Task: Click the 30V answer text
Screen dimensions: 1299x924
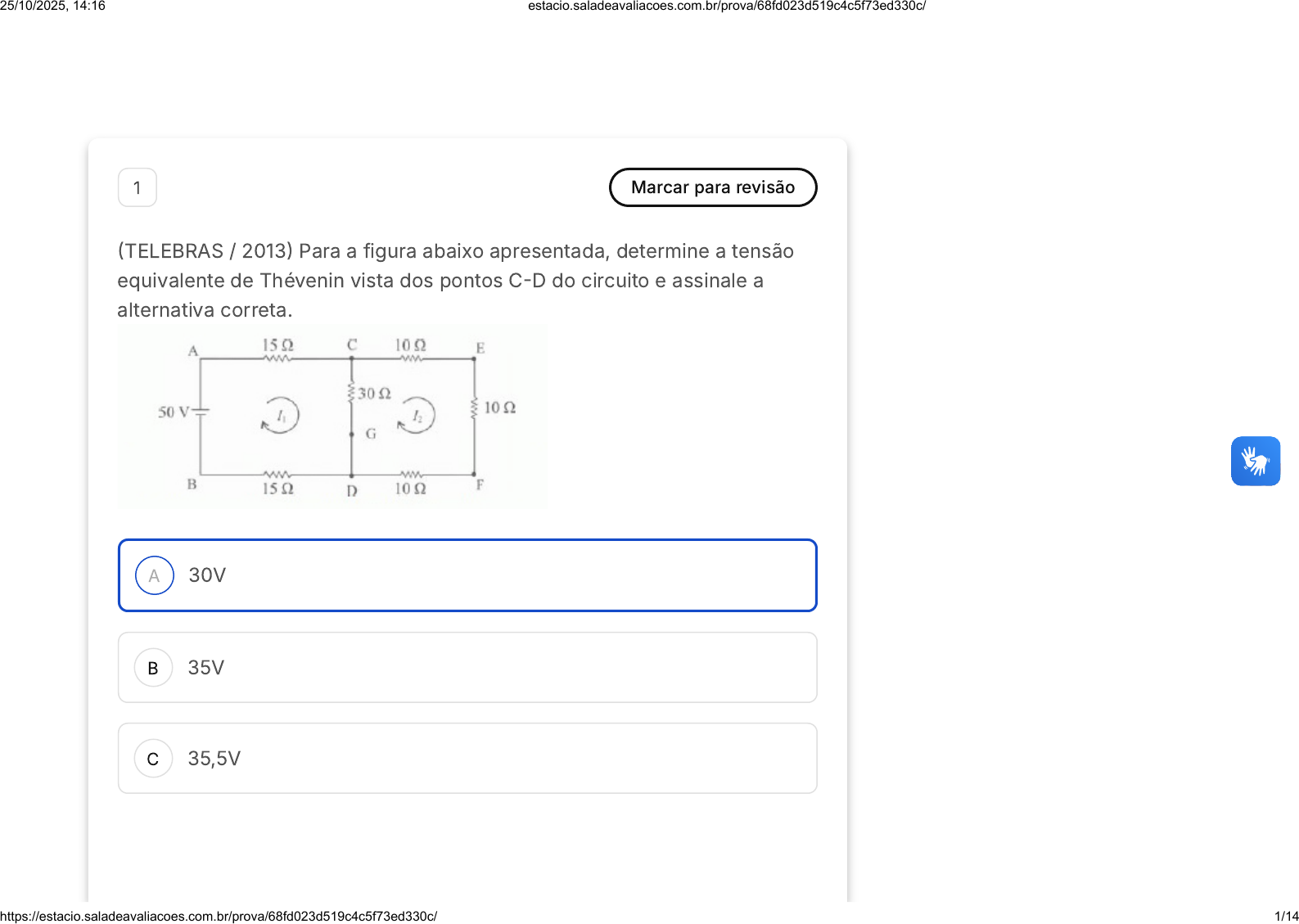Action: [x=207, y=575]
